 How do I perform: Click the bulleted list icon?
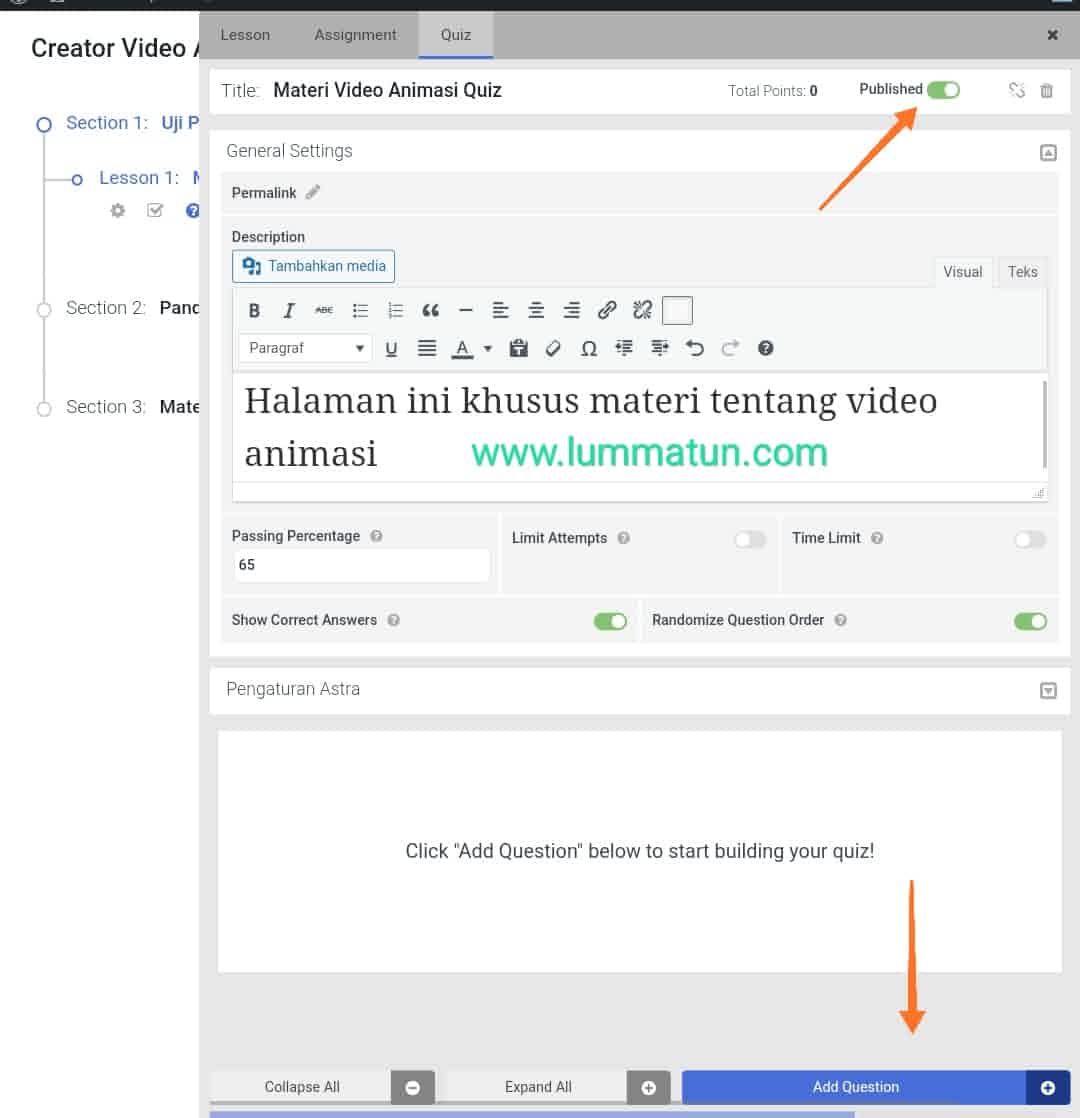pos(360,311)
